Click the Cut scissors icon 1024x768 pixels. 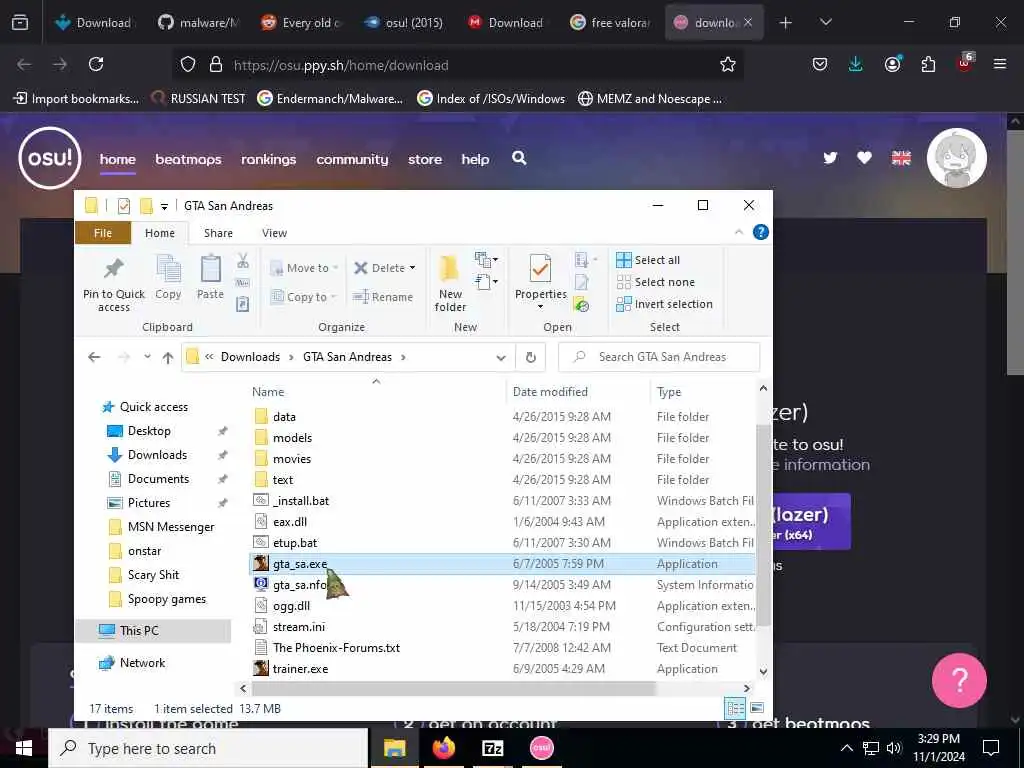point(243,261)
